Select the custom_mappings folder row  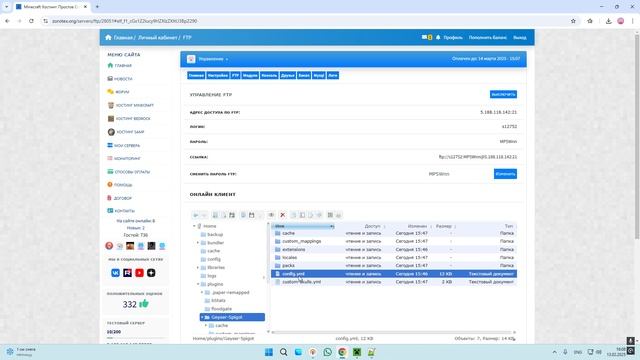[394, 241]
